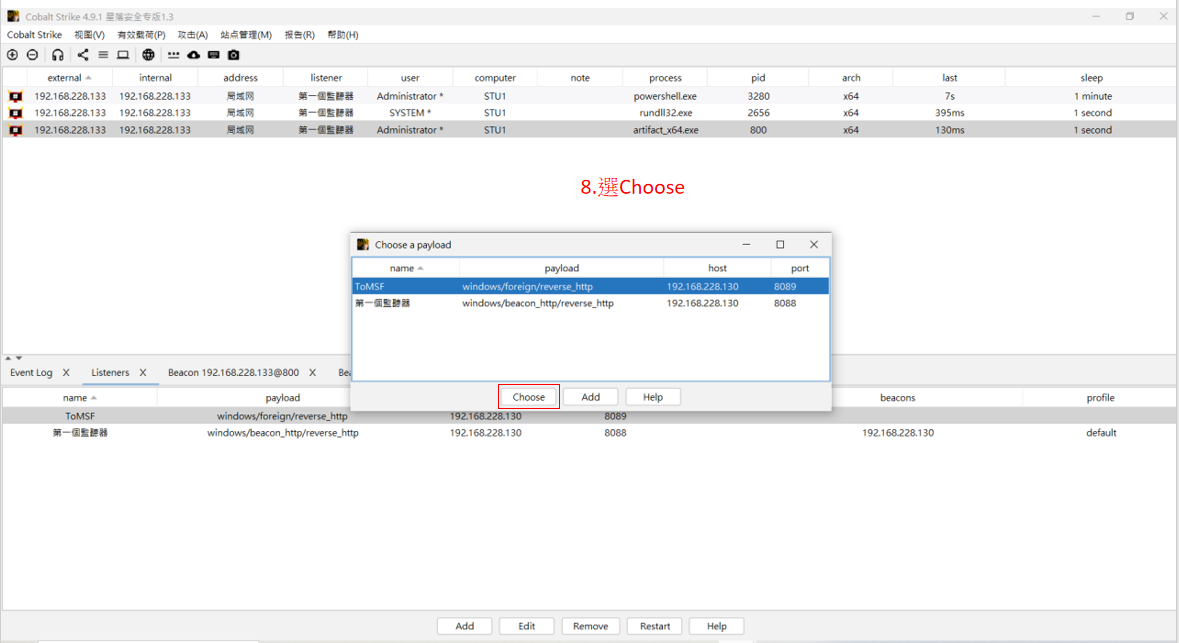Switch to the Event Log tab
The height and width of the screenshot is (643, 1179).
click(x=31, y=372)
